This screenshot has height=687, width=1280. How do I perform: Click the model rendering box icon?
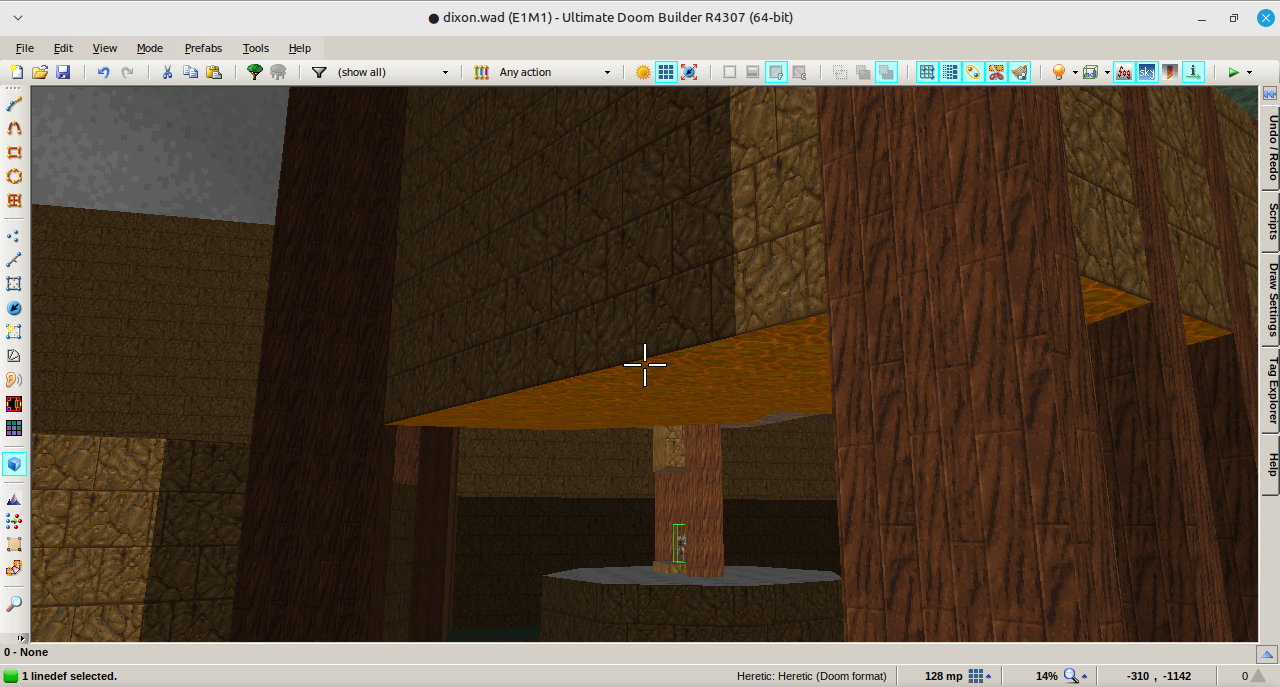[1090, 72]
